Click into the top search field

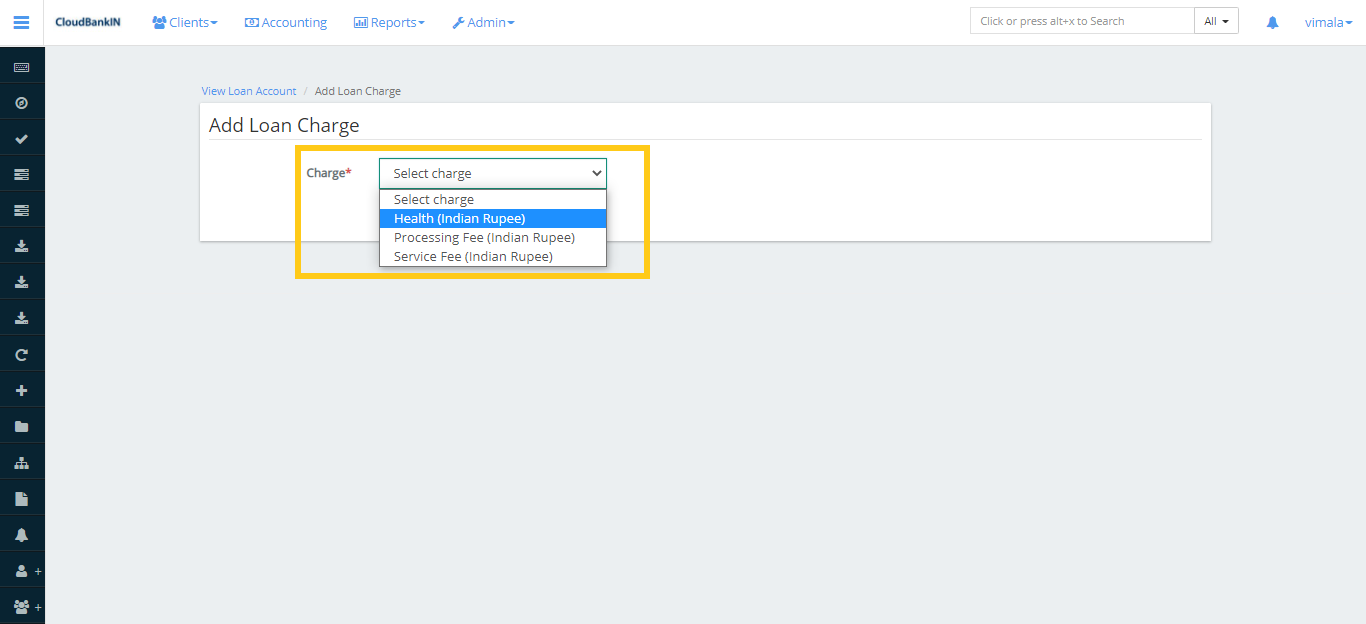pos(1081,21)
